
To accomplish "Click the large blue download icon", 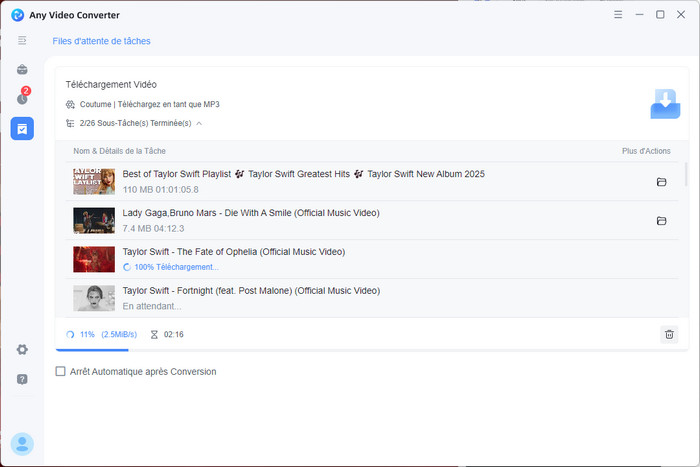I will coord(665,102).
